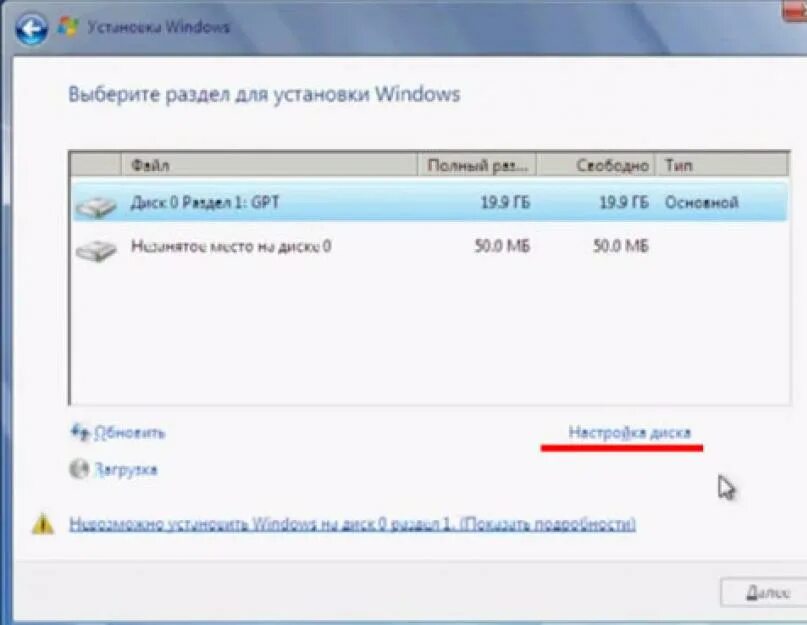Click the drive icon of the unallocated space row
The width and height of the screenshot is (807, 625).
point(96,251)
